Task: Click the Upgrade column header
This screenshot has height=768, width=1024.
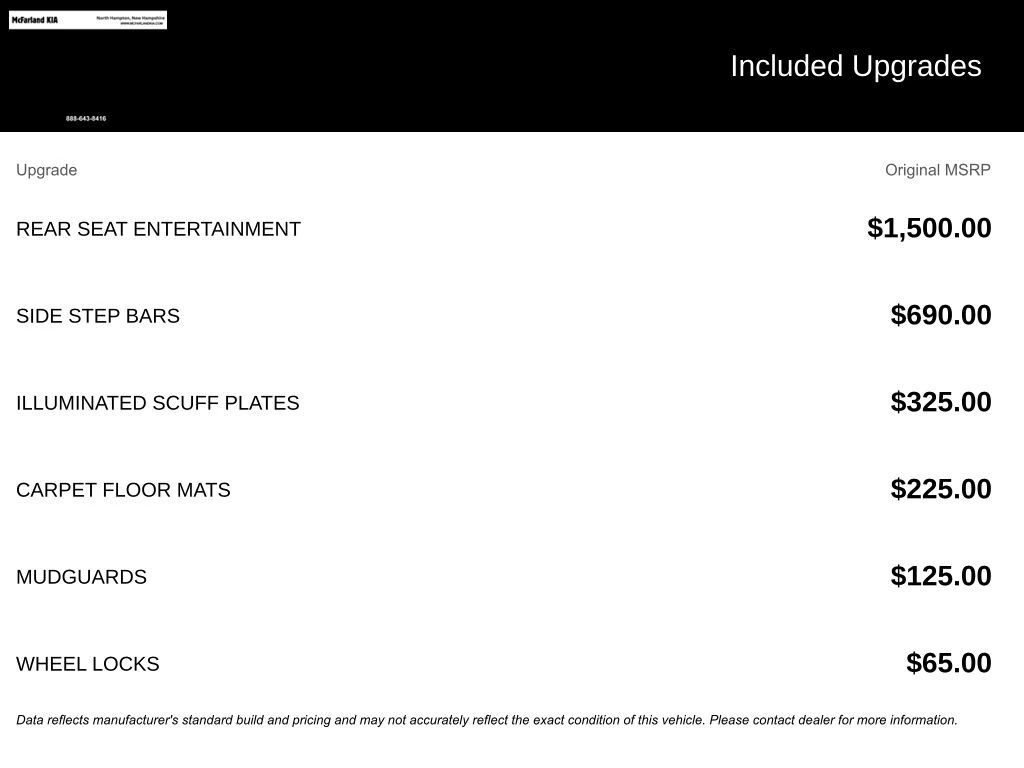Action: [46, 170]
